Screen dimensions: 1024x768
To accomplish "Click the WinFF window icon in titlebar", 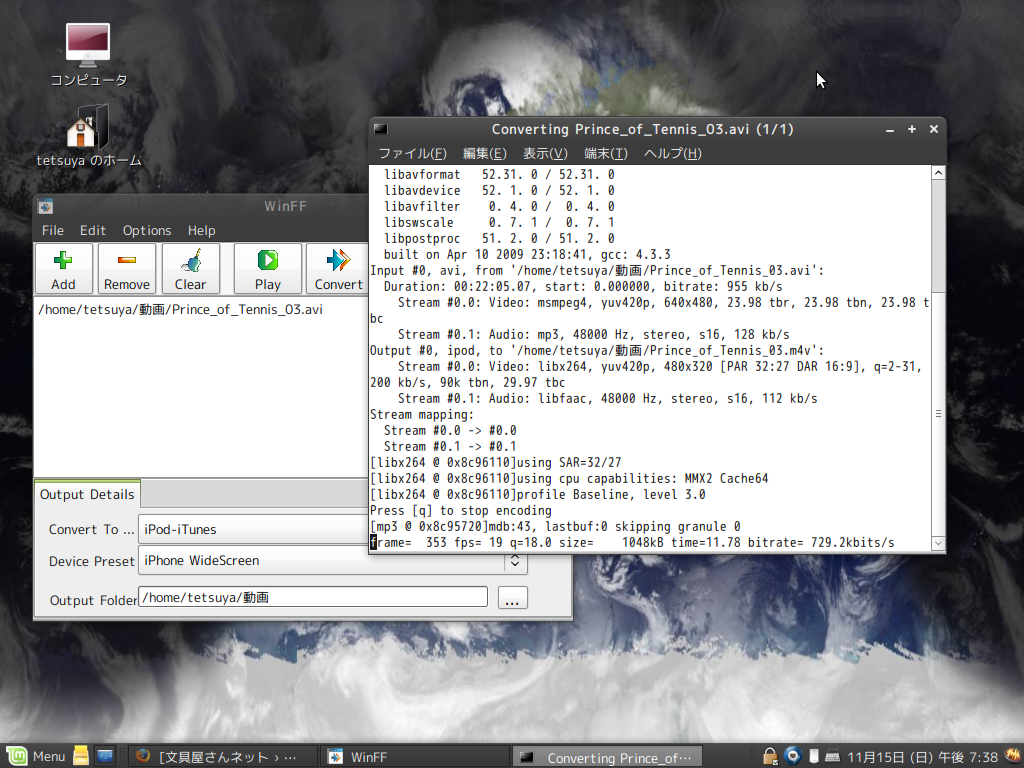I will (x=45, y=207).
